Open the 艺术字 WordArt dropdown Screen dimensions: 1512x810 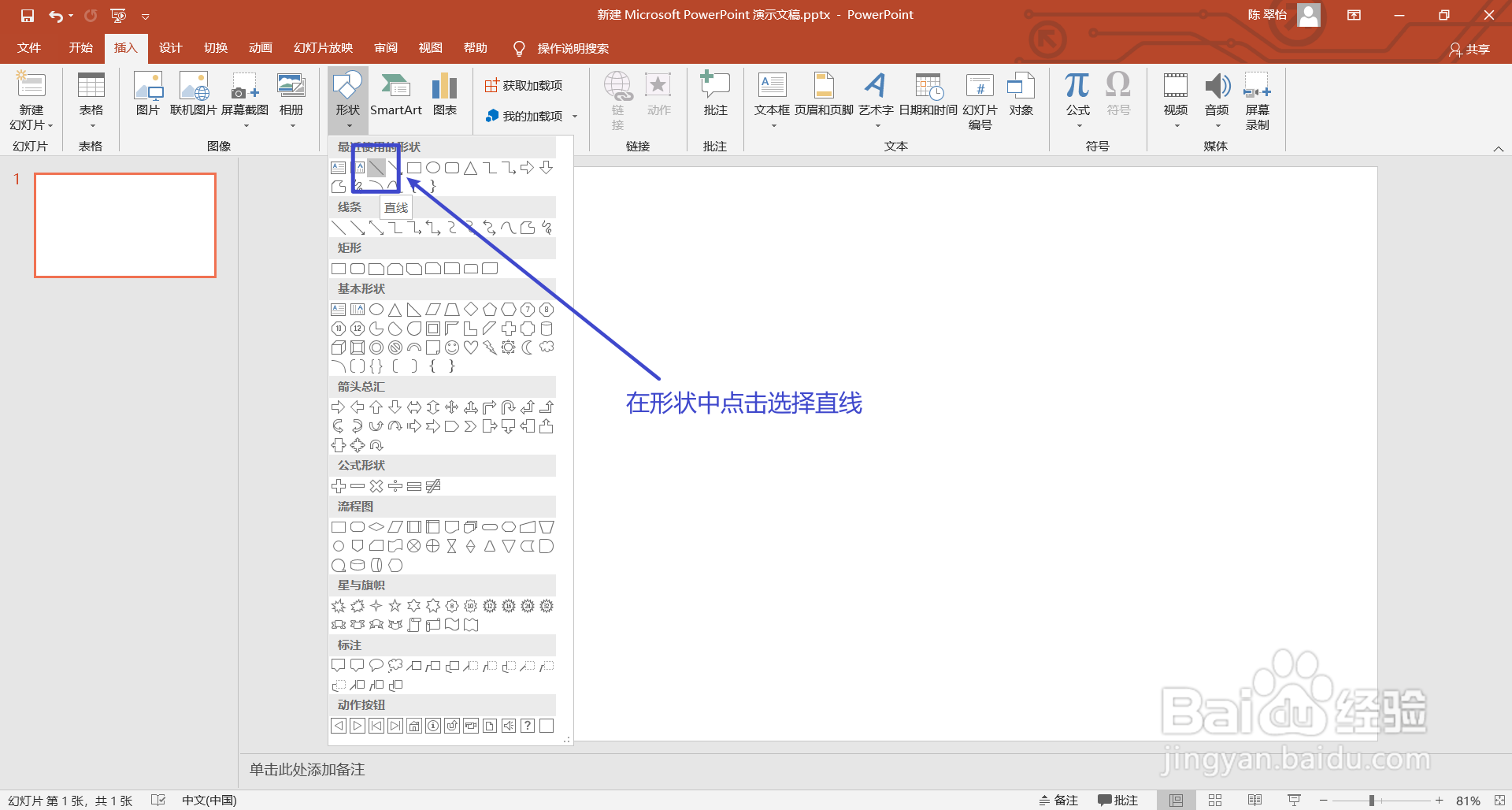876,126
